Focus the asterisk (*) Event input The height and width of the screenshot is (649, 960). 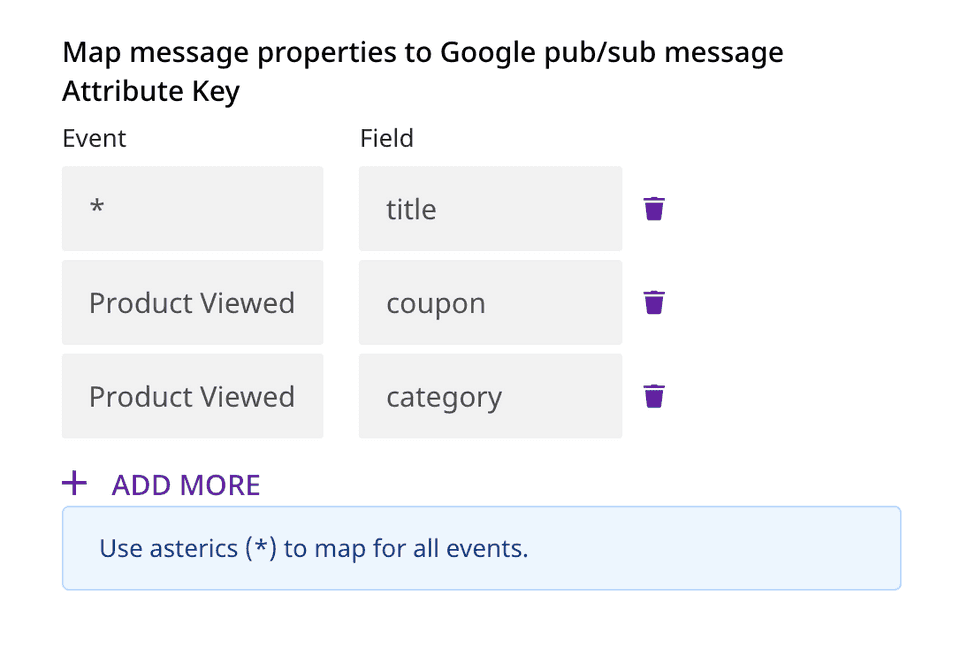pyautogui.click(x=192, y=209)
